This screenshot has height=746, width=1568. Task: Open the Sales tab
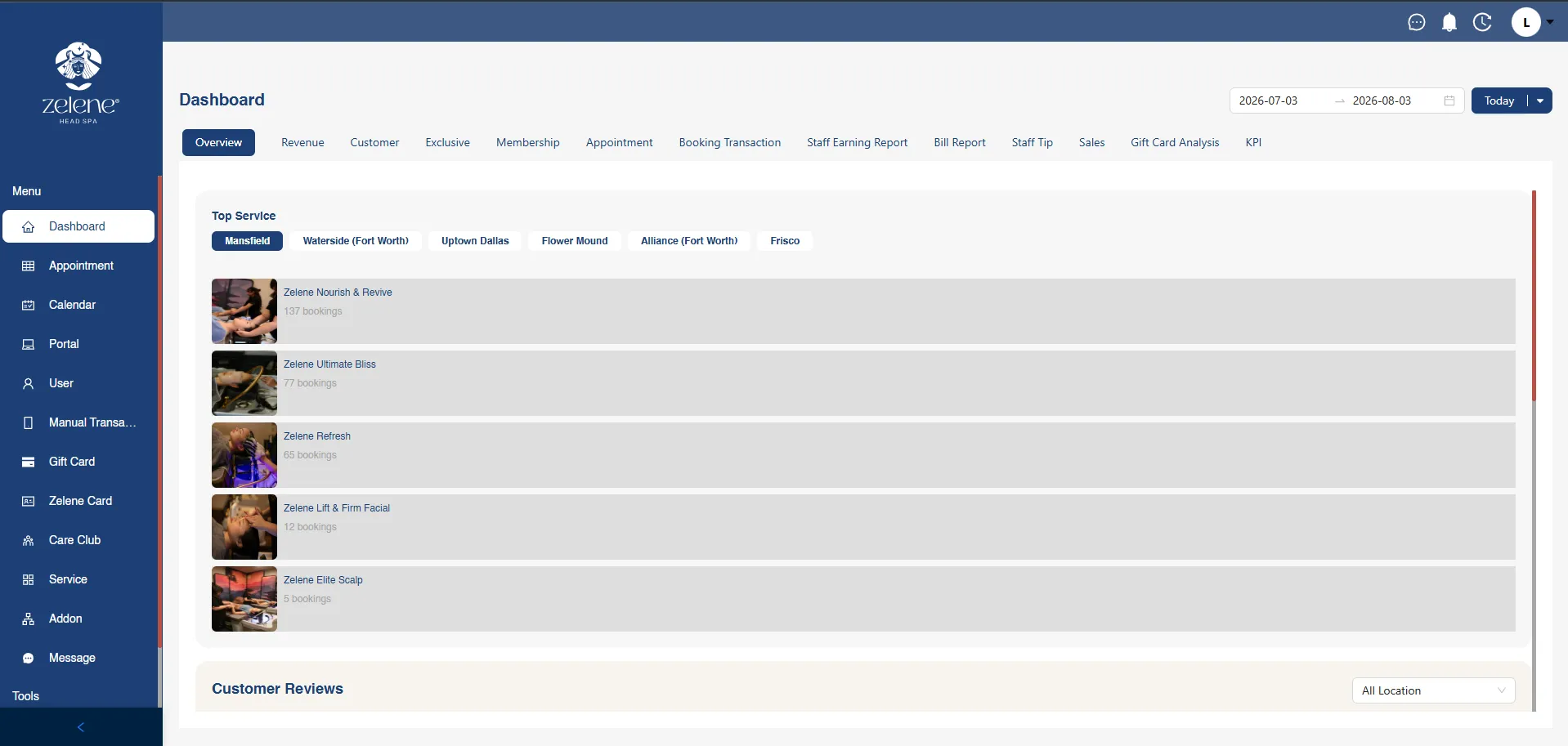tap(1091, 142)
